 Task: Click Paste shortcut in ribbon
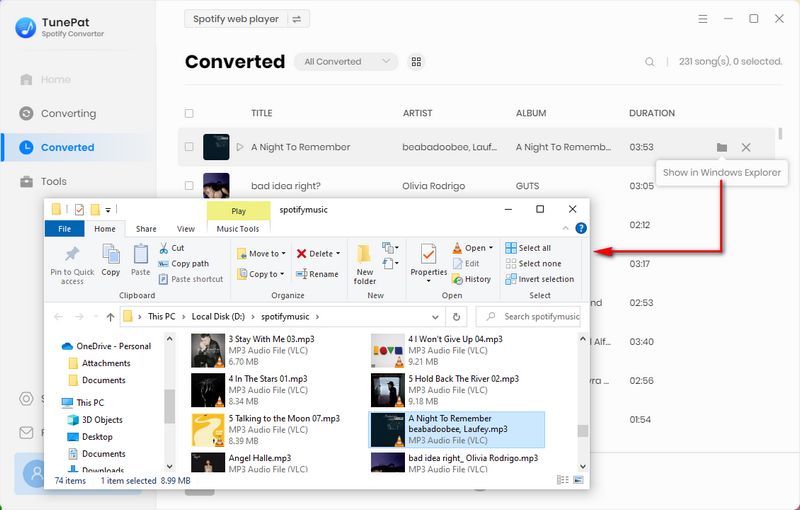tap(191, 279)
